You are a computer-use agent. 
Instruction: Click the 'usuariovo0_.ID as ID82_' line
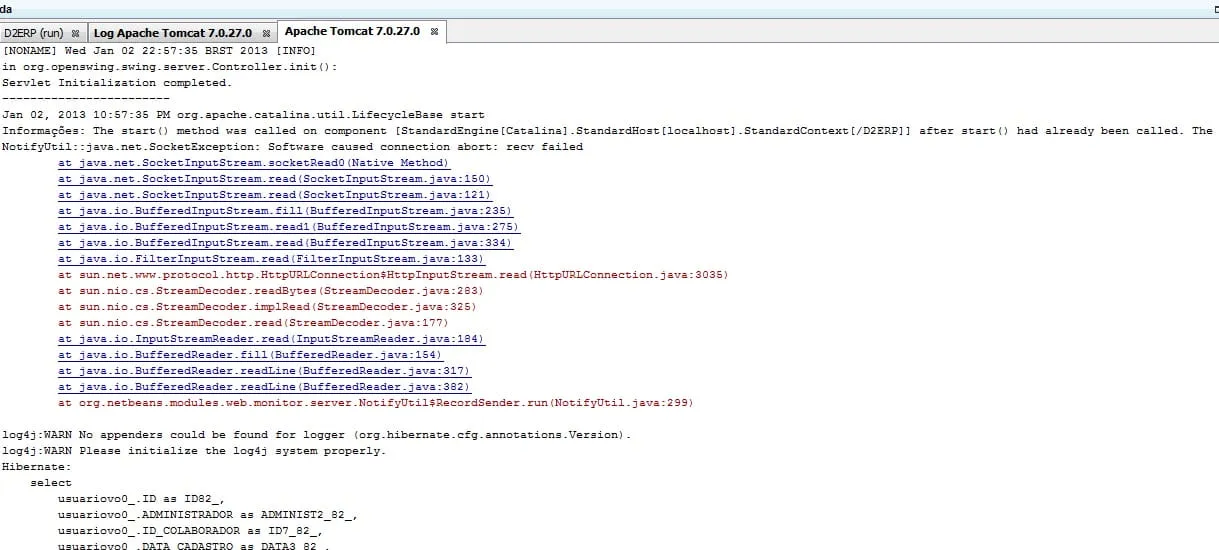[x=141, y=499]
